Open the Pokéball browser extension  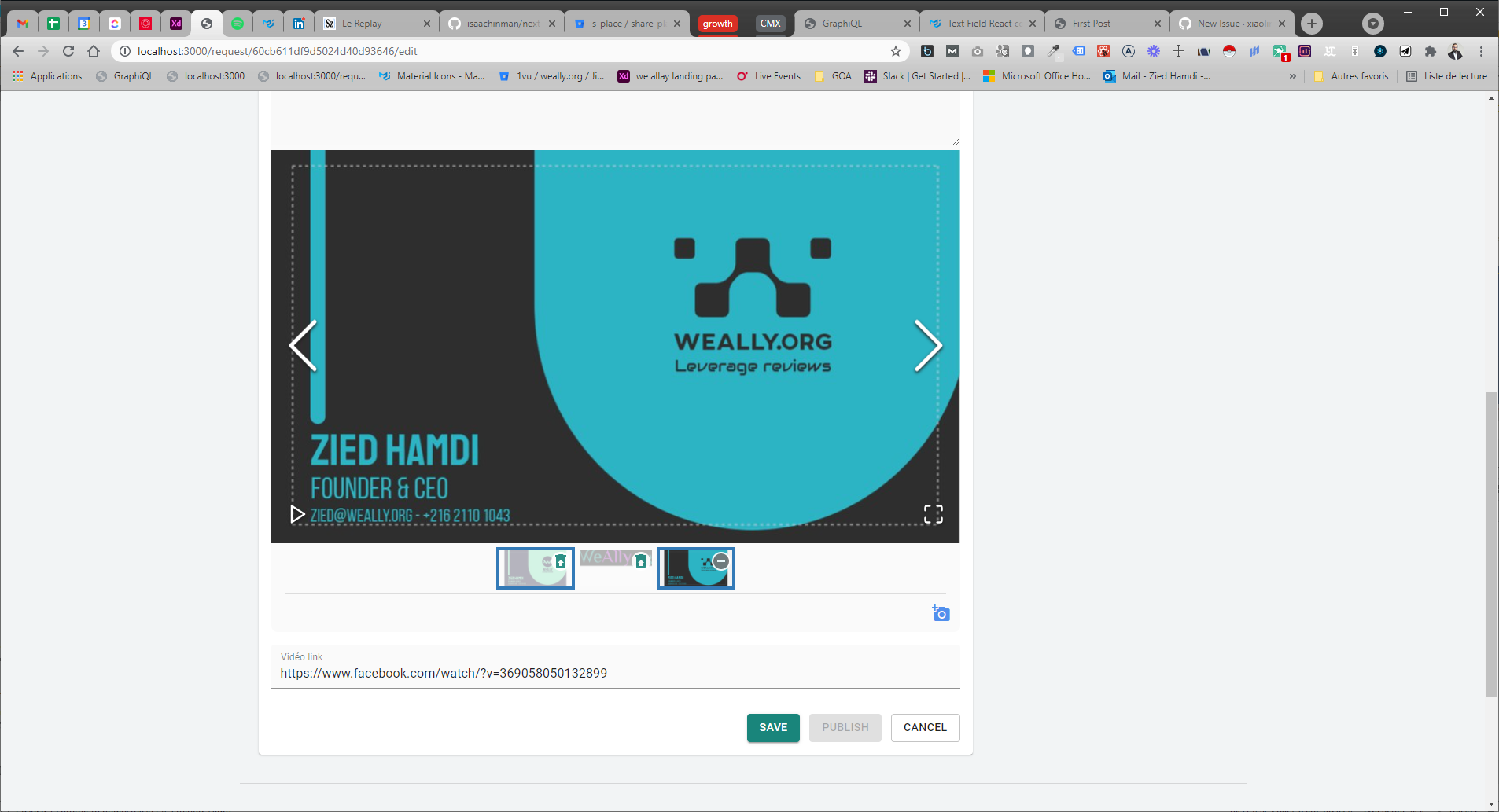pyautogui.click(x=1229, y=52)
